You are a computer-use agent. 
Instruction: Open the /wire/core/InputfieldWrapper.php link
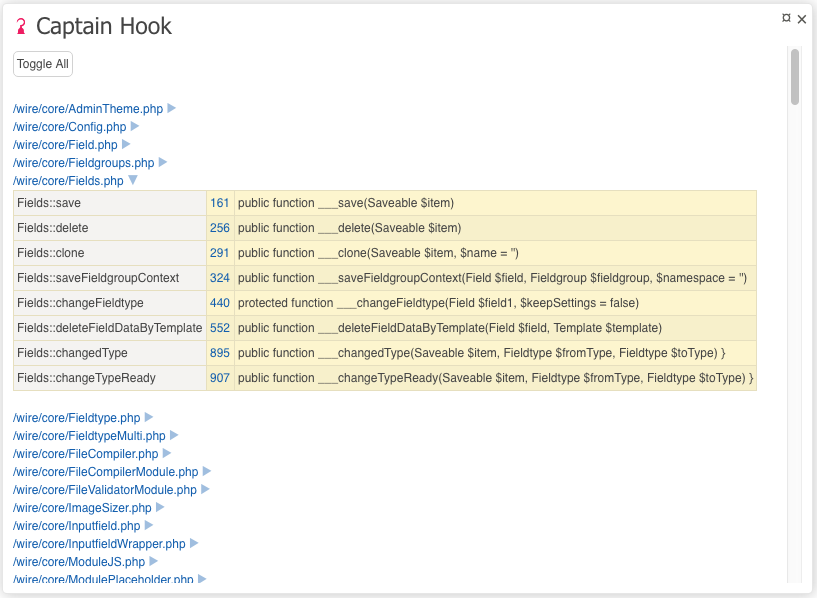coord(99,544)
